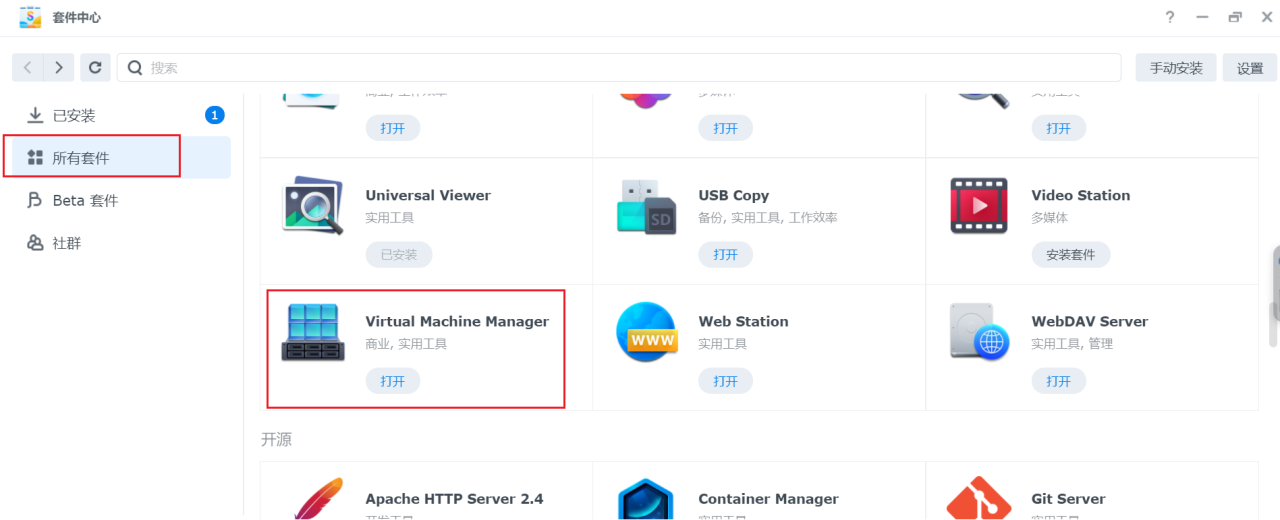This screenshot has width=1280, height=520.
Task: Navigate forward with the right arrow
Action: point(60,68)
